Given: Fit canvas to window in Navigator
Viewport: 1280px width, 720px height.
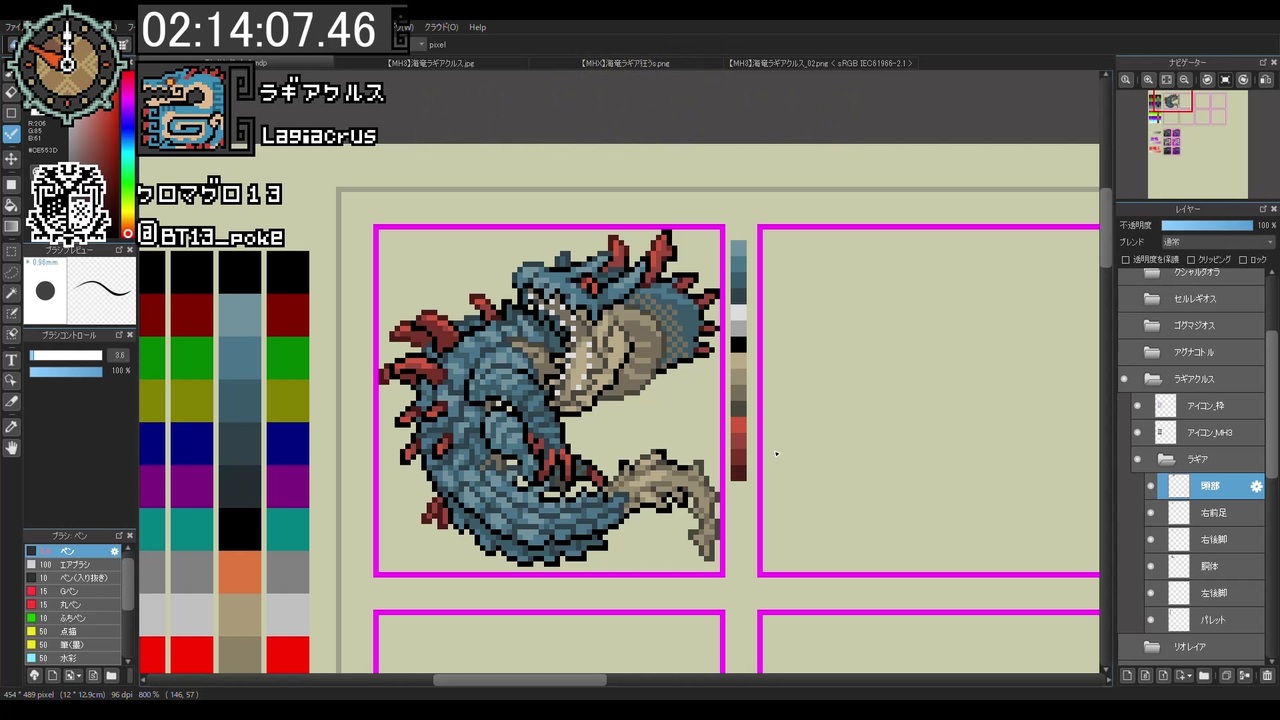Looking at the screenshot, I should pos(1166,80).
